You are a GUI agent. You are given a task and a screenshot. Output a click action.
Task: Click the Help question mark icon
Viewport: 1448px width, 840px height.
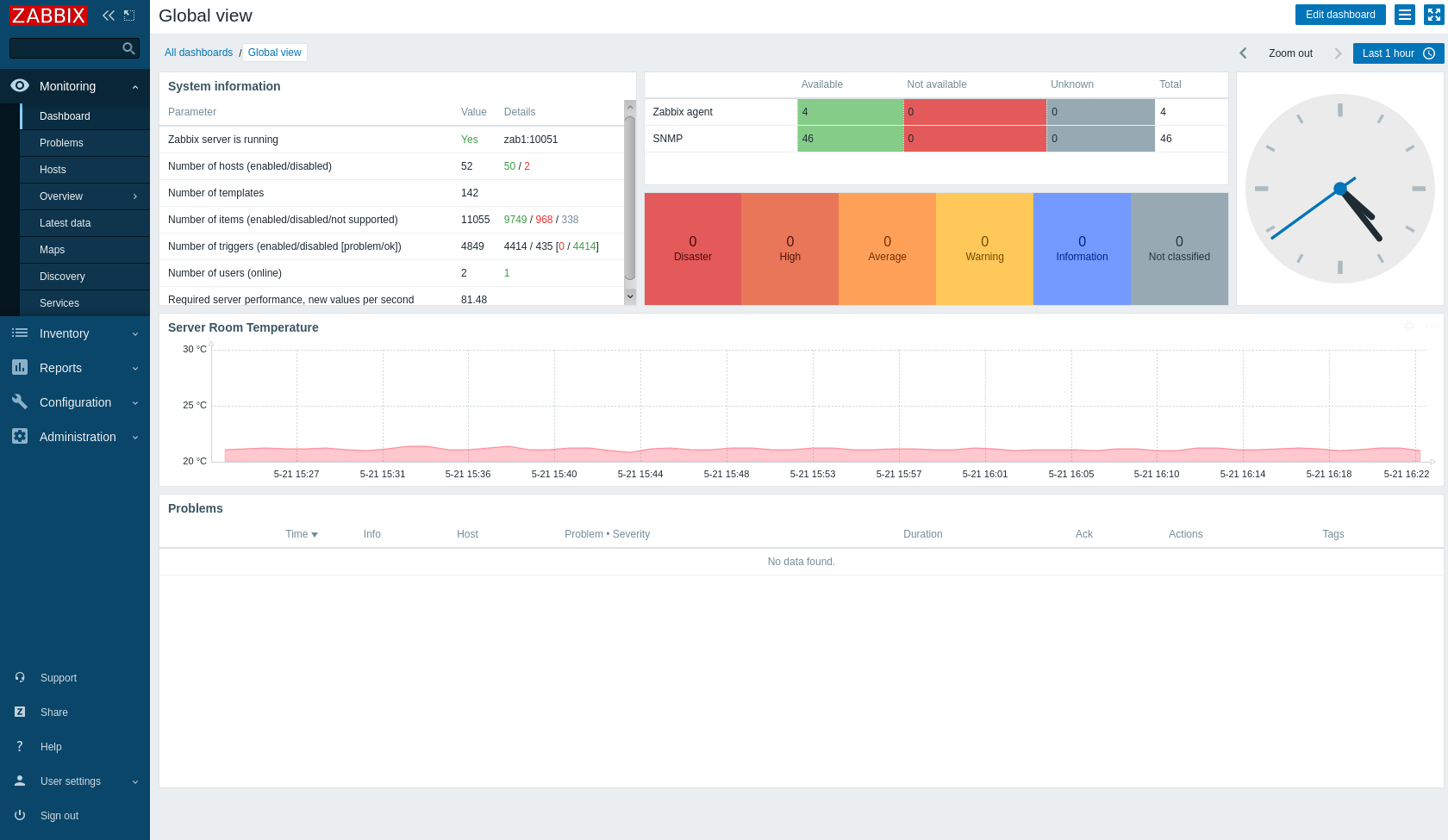(x=20, y=746)
